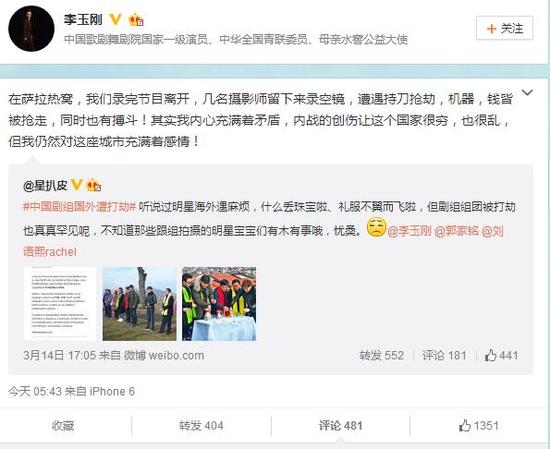Open 李玉刚's profile avatar
The image size is (550, 449).
[31, 29]
